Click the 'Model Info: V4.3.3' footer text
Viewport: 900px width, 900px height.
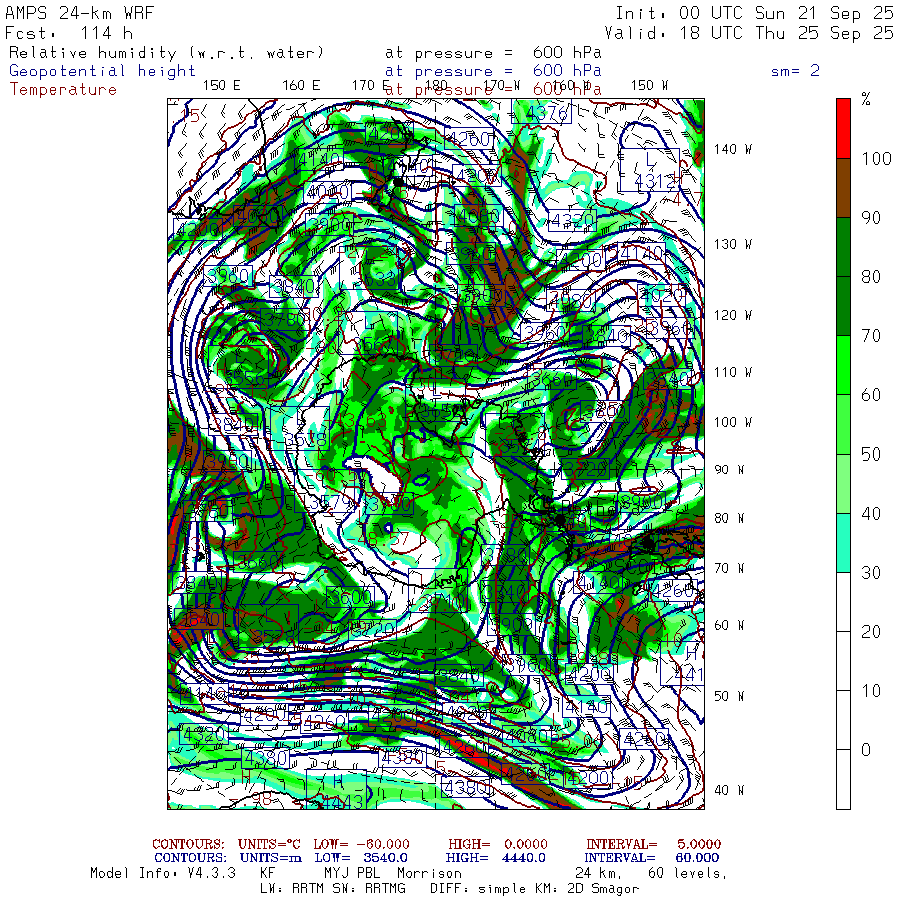(x=162, y=873)
